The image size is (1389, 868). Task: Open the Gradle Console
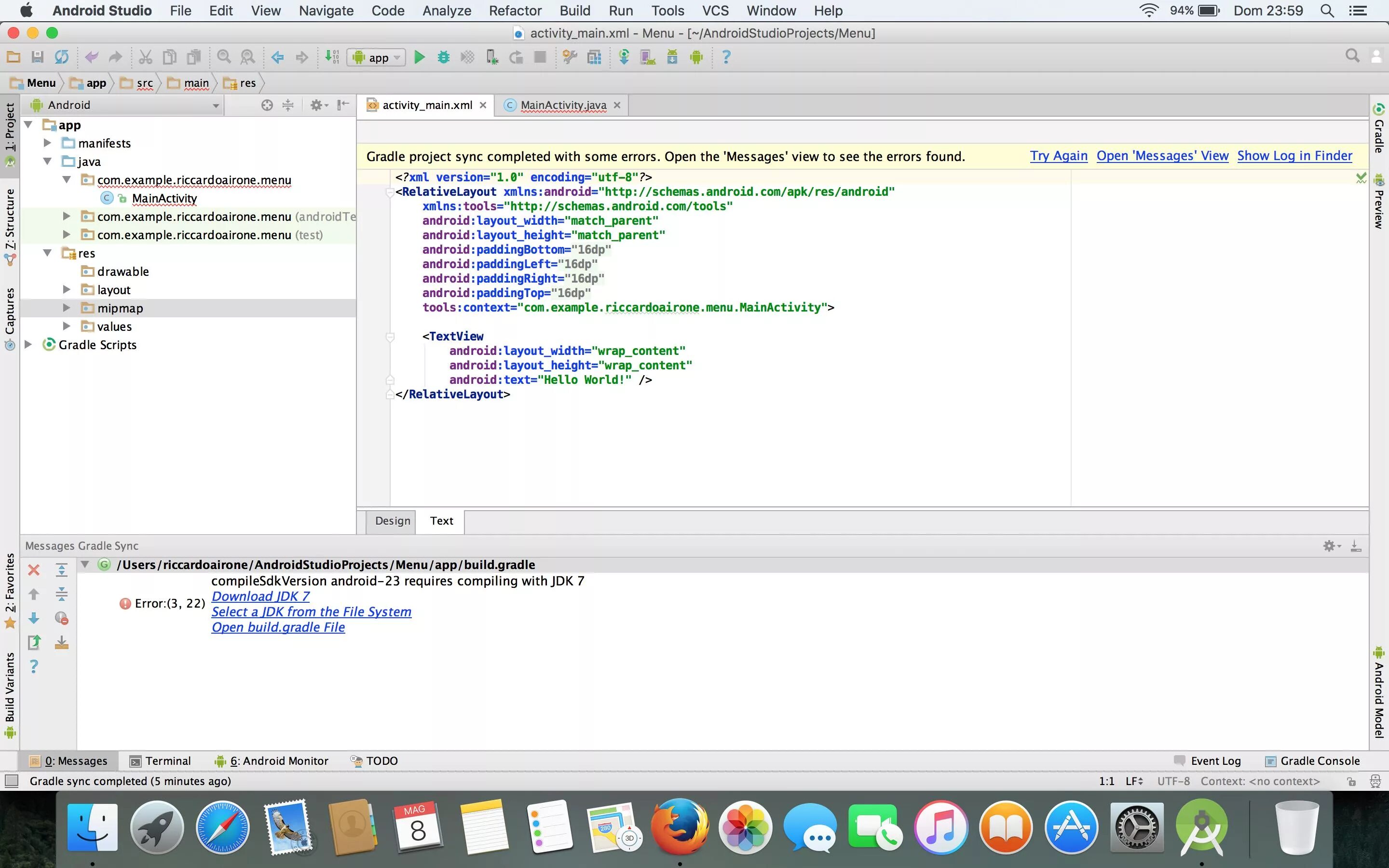click(x=1312, y=760)
